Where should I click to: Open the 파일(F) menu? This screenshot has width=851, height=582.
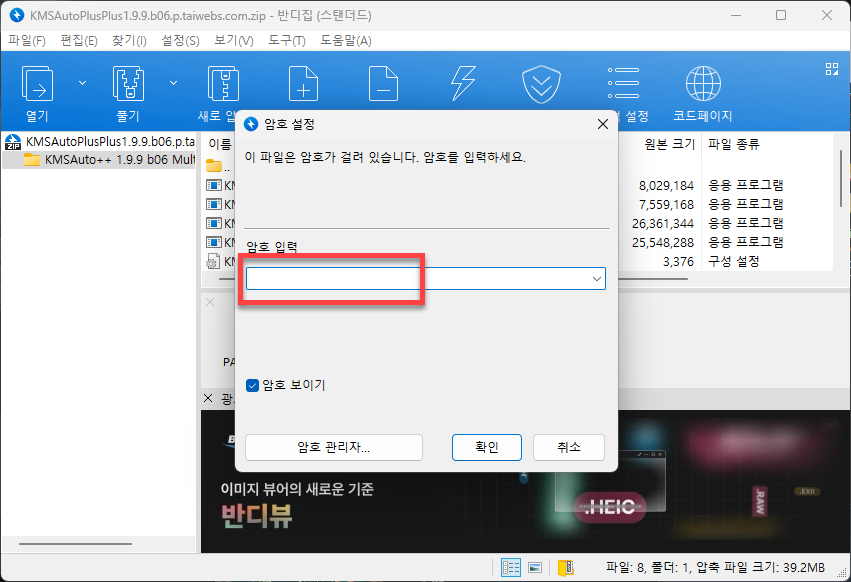[27, 41]
